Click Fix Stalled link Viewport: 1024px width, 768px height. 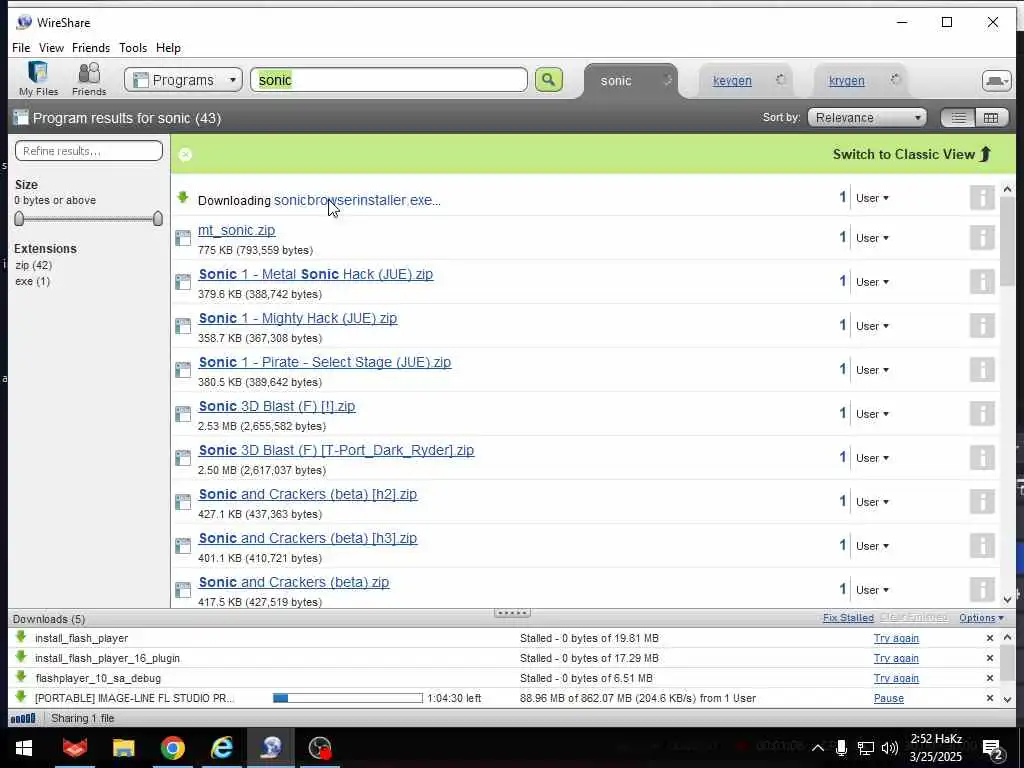click(848, 618)
